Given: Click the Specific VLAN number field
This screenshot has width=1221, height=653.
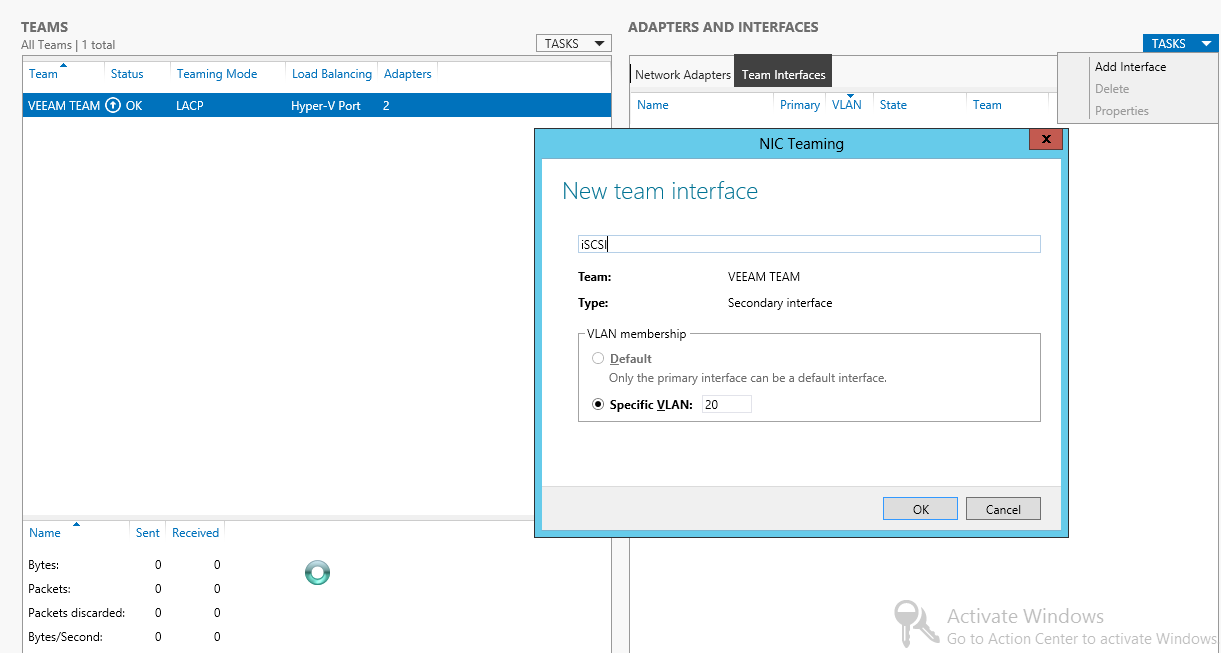Looking at the screenshot, I should point(726,405).
